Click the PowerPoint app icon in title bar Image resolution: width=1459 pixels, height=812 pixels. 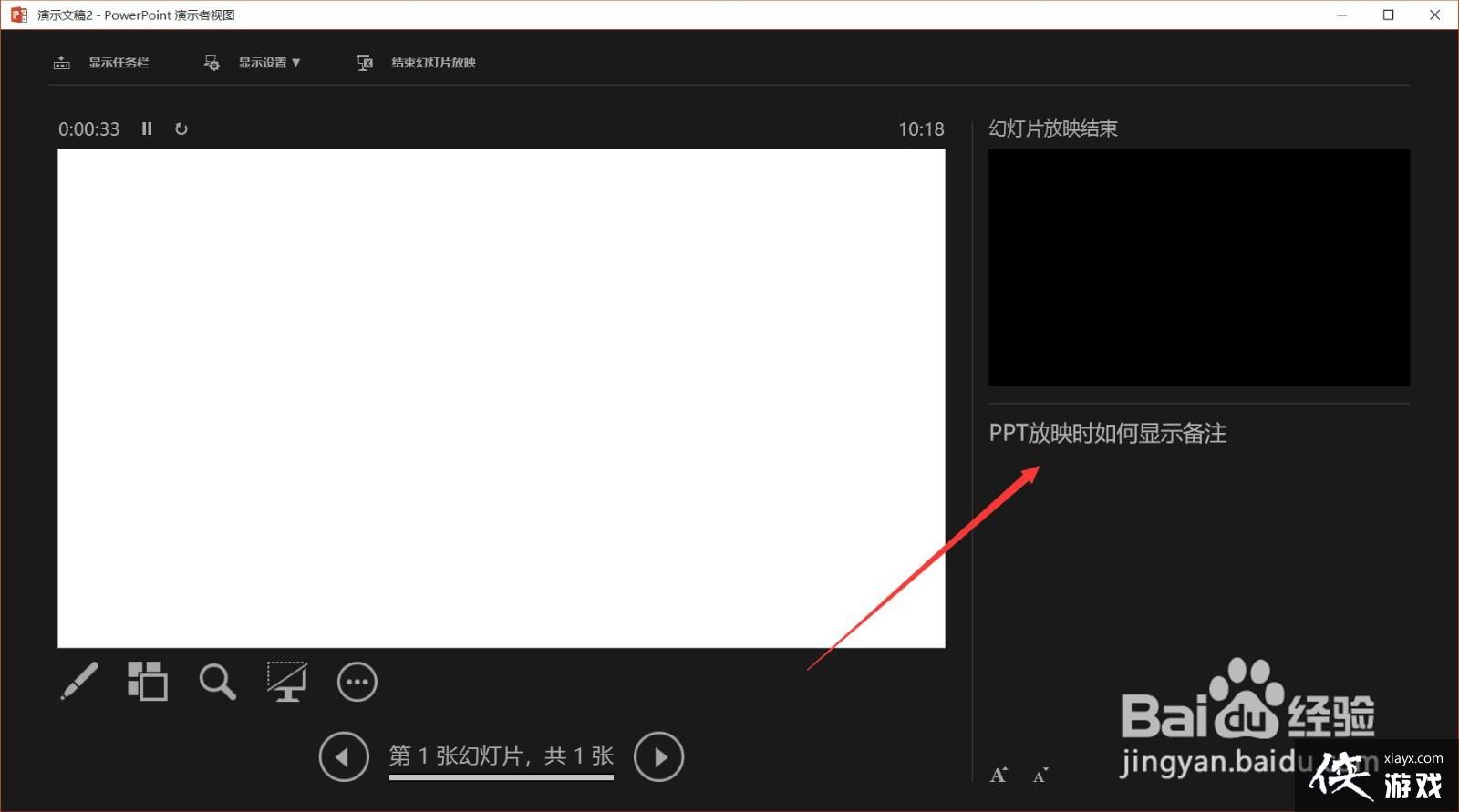[x=18, y=15]
